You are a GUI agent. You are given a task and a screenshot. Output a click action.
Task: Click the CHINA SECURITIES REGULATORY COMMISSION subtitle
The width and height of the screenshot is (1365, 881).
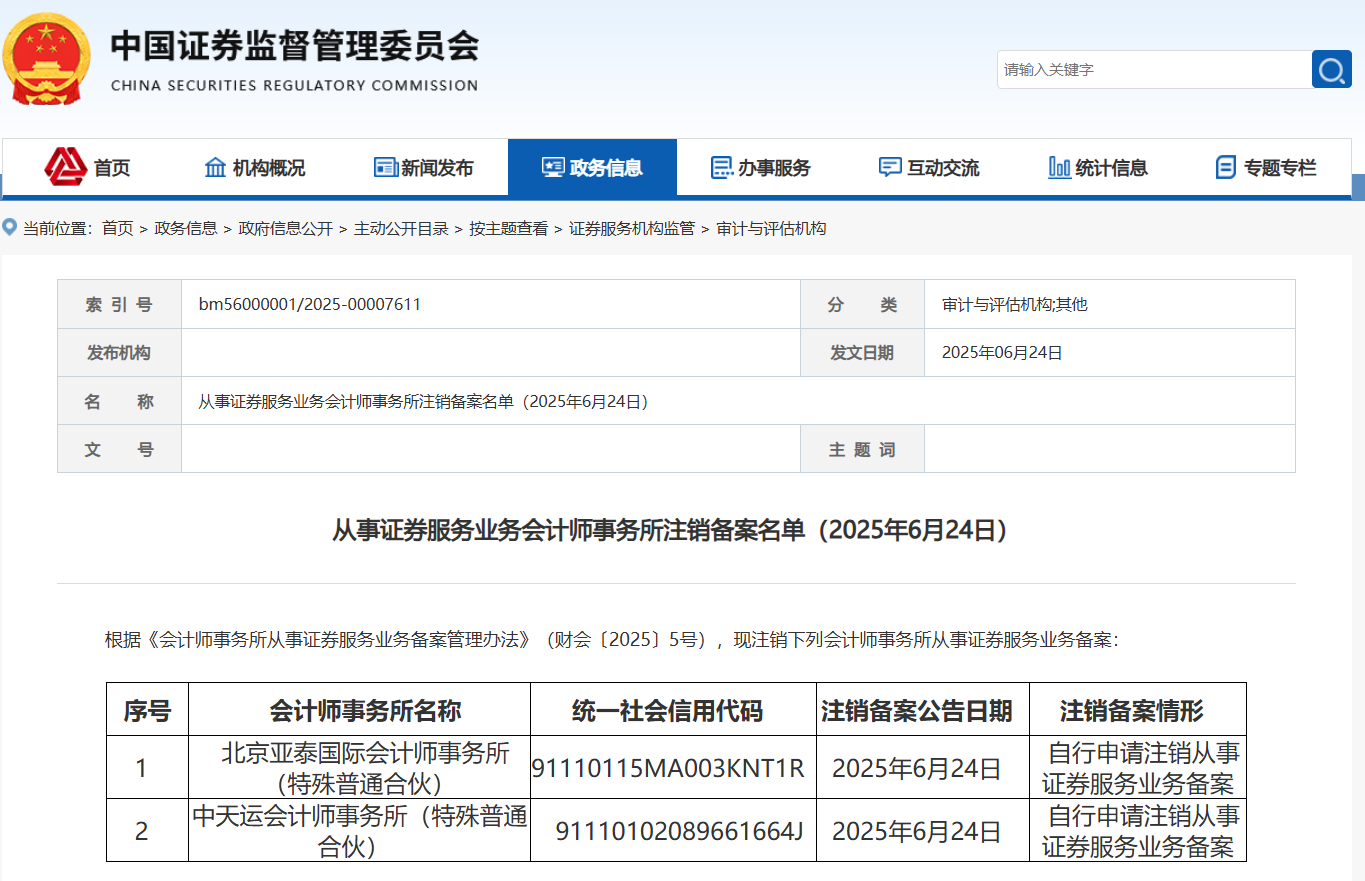pyautogui.click(x=294, y=85)
